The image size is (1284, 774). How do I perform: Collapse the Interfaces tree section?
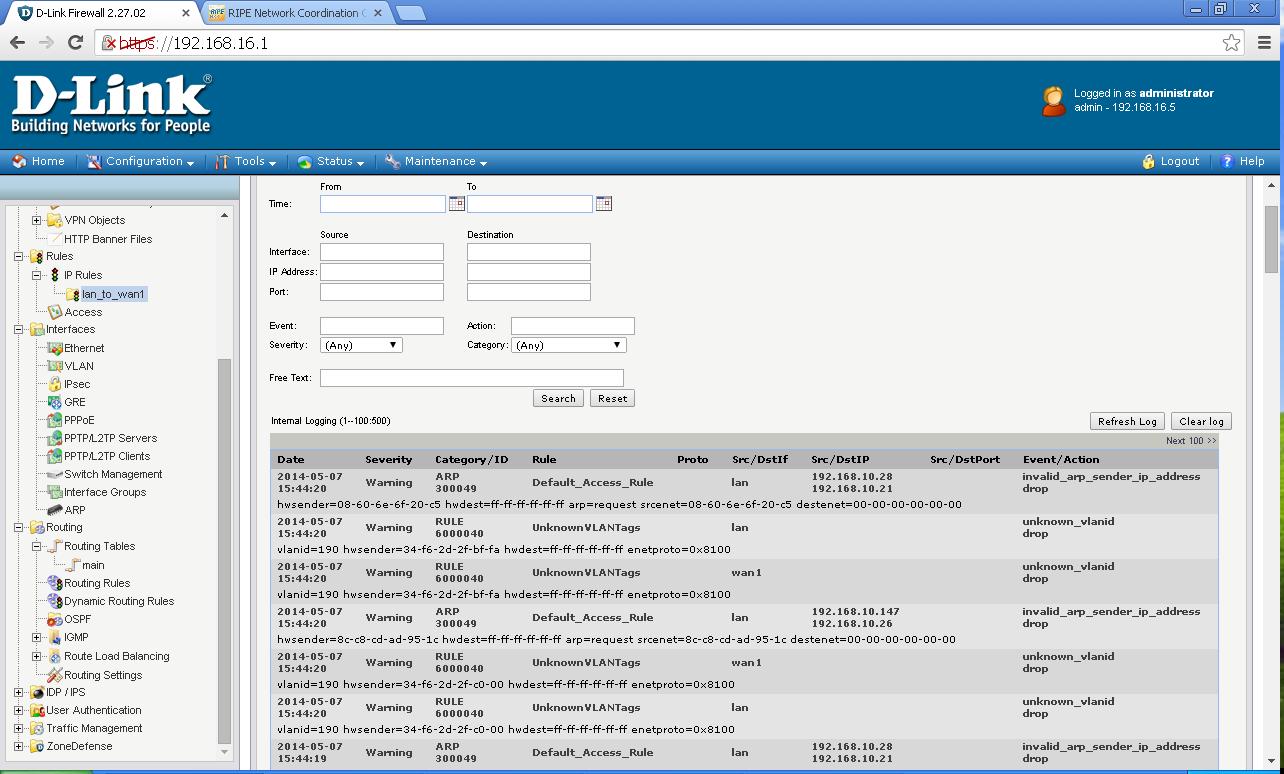tap(18, 329)
